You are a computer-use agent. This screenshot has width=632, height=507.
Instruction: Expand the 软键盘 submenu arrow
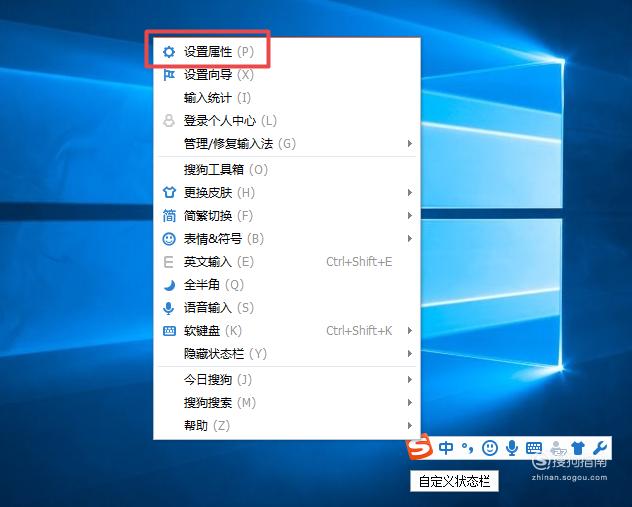(410, 331)
